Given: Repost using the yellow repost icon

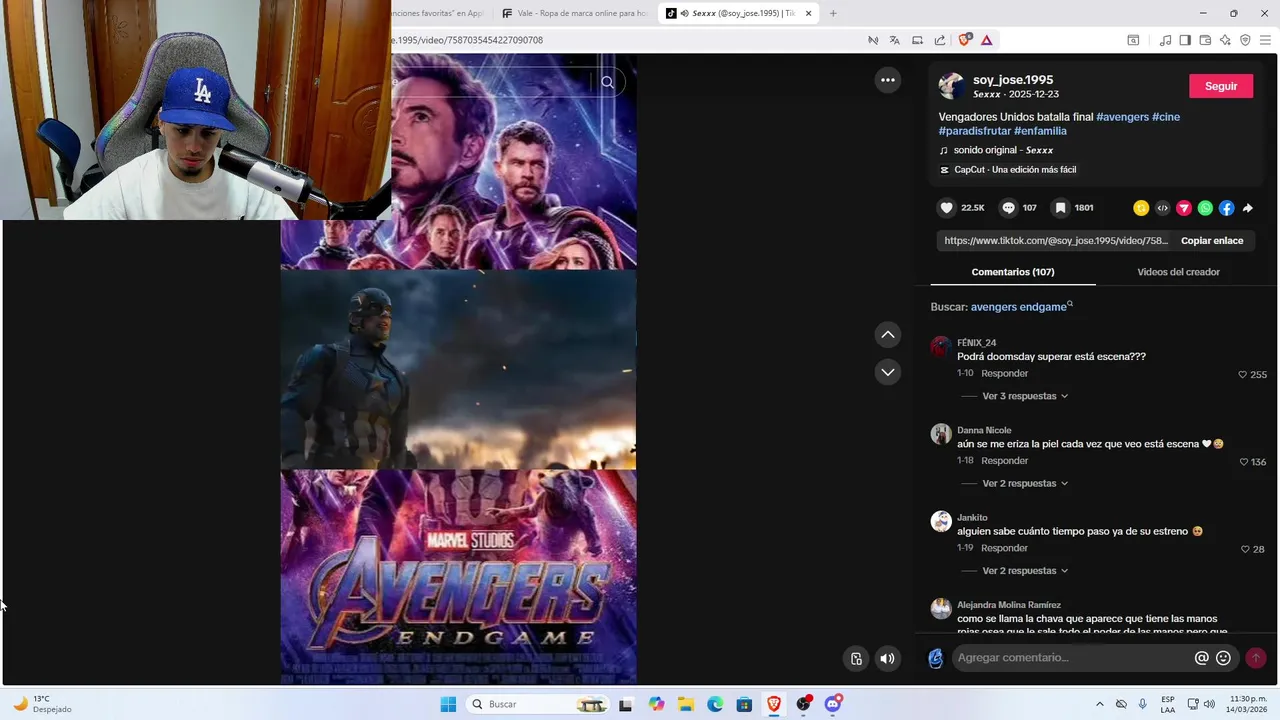Looking at the screenshot, I should 1141,208.
